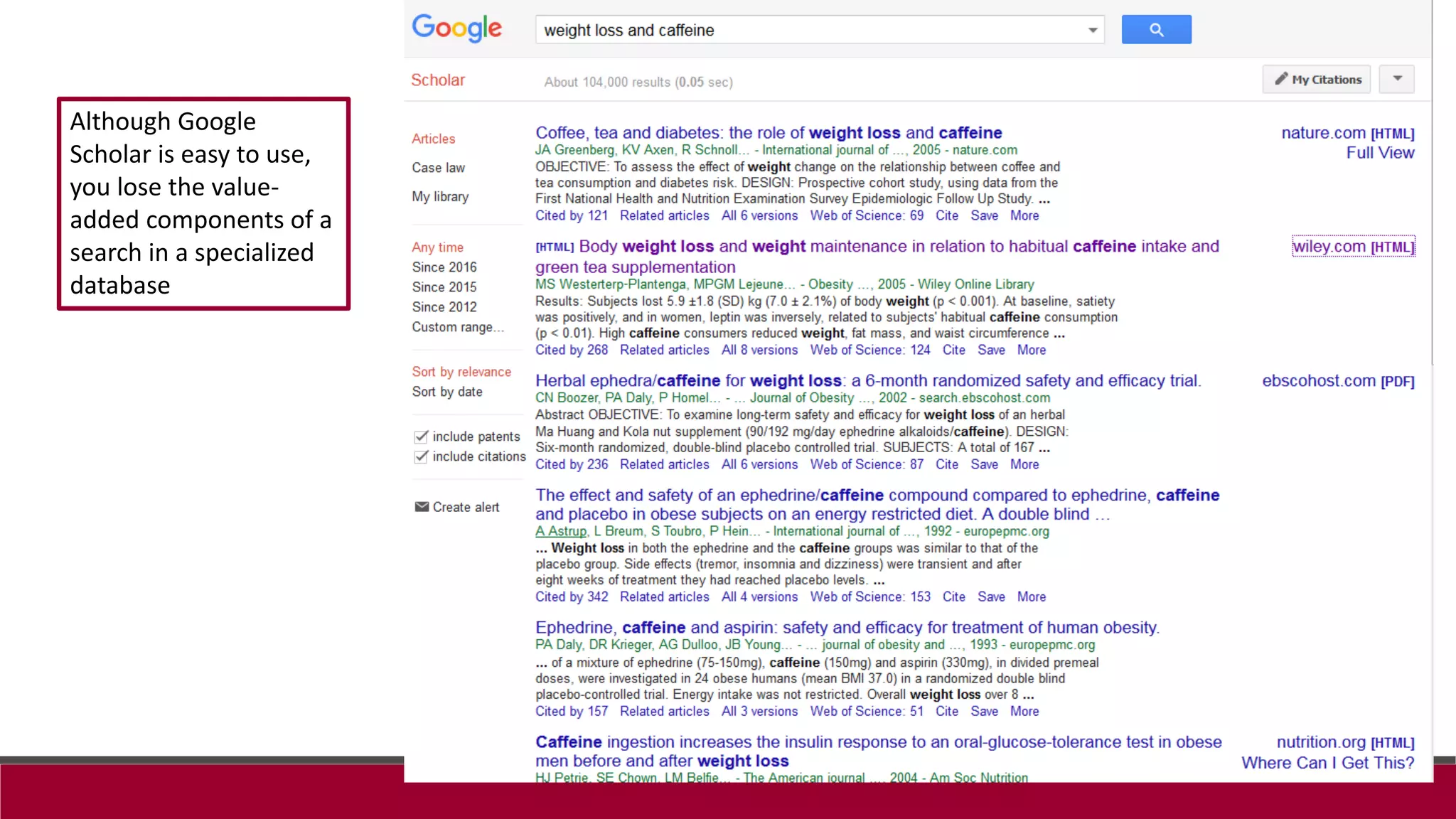Viewport: 1456px width, 819px height.
Task: Filter results Since 2015
Action: click(x=444, y=287)
